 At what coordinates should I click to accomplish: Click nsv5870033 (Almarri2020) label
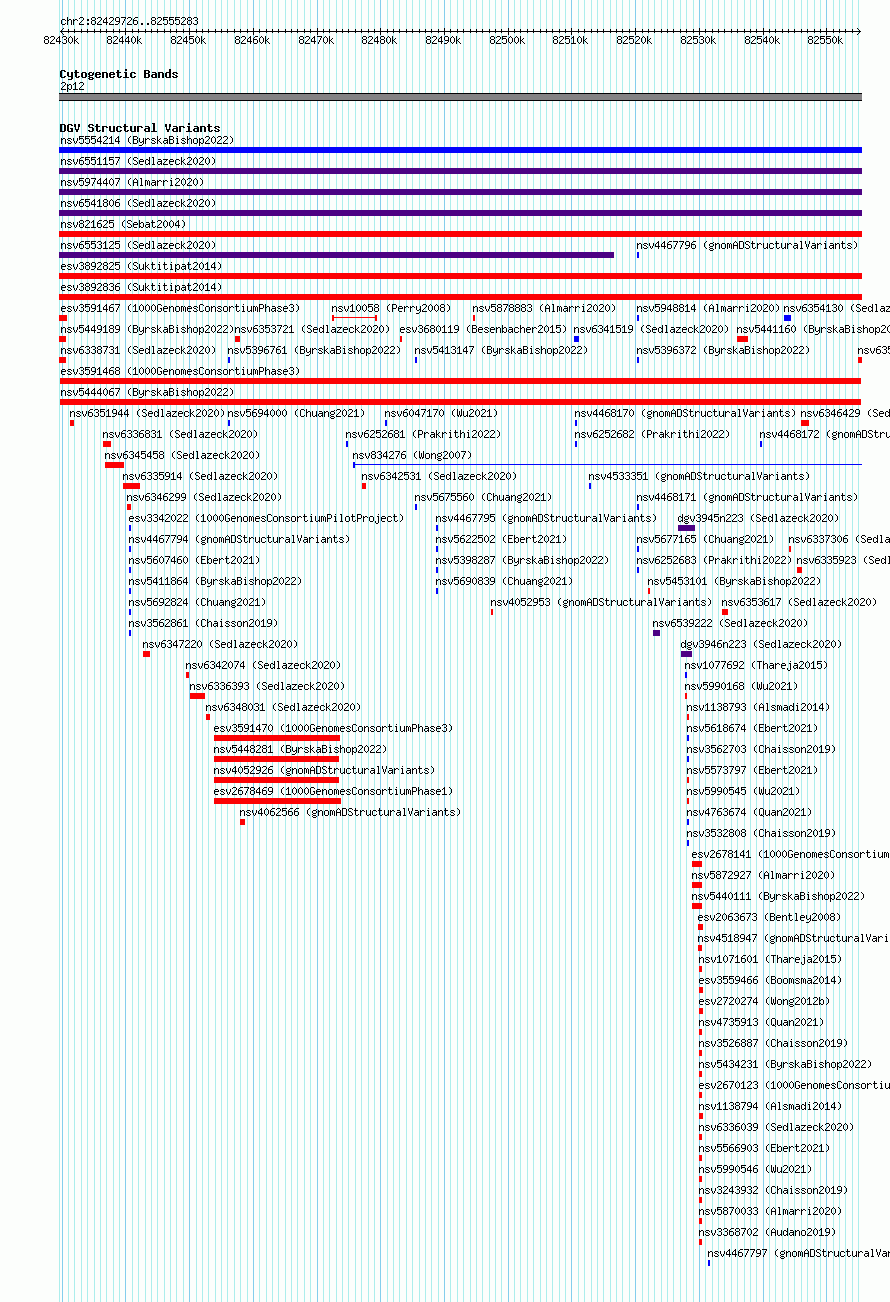(x=770, y=1212)
